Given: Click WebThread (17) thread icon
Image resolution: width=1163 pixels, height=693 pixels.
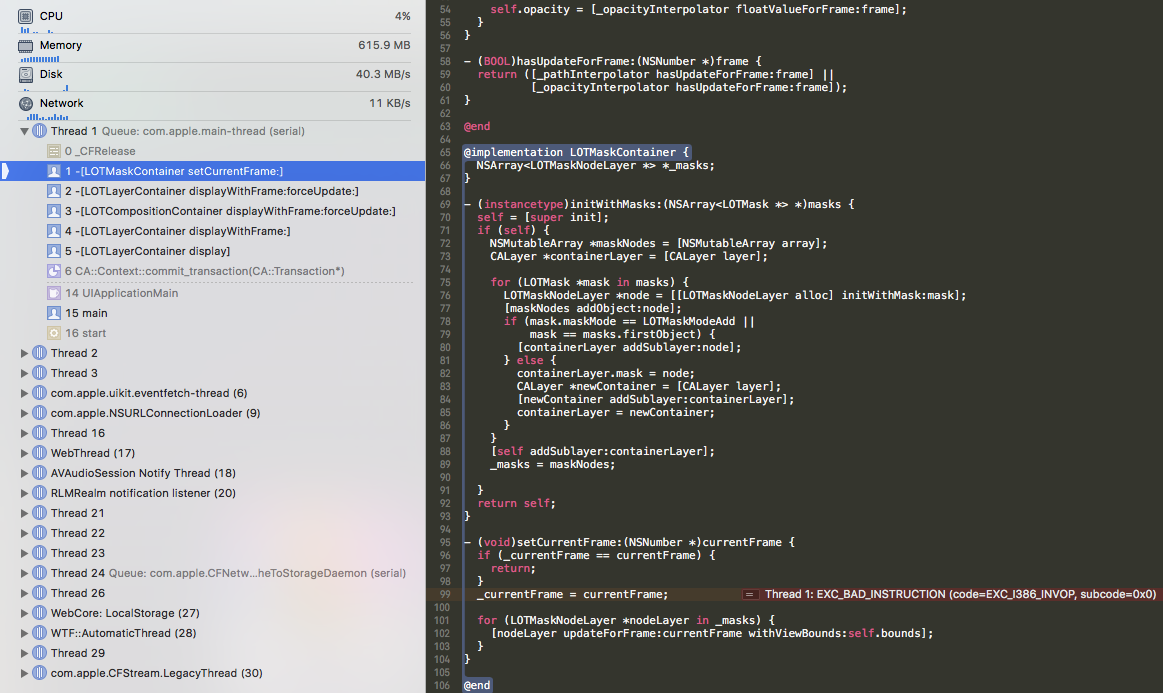Looking at the screenshot, I should 39,453.
